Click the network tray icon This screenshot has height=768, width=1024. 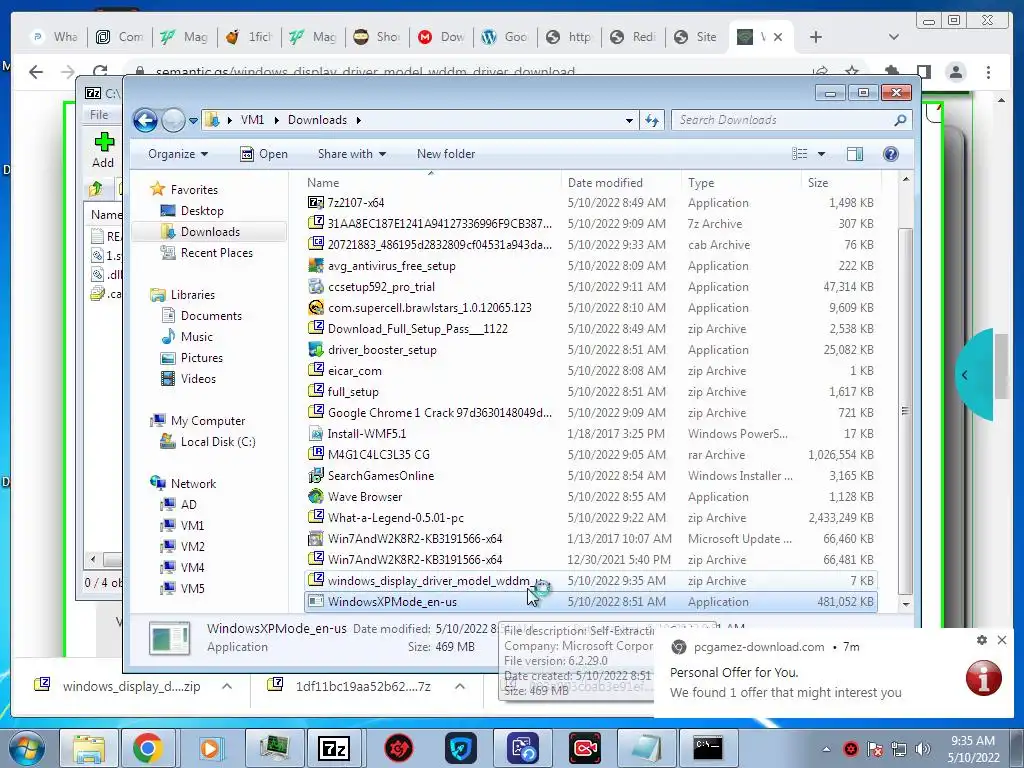(x=899, y=749)
